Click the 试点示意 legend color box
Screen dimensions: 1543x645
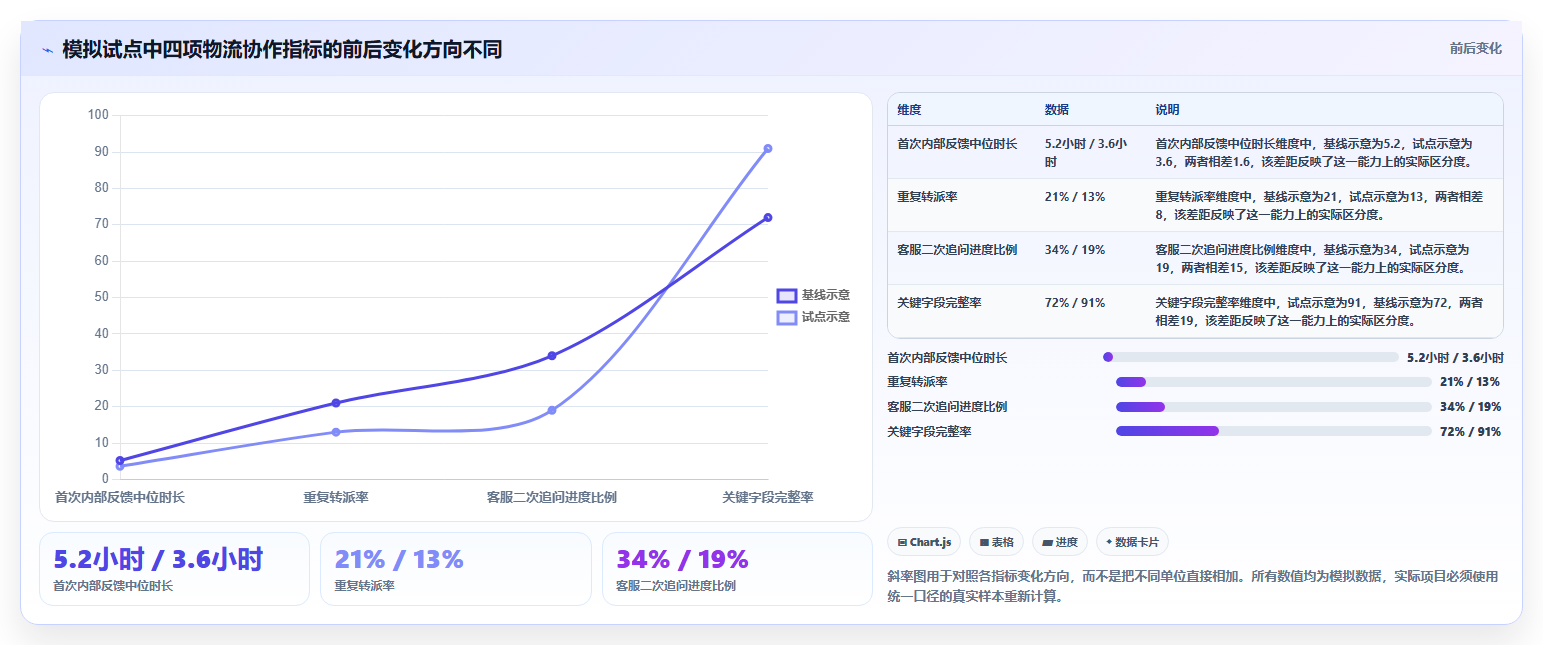pyautogui.click(x=787, y=317)
